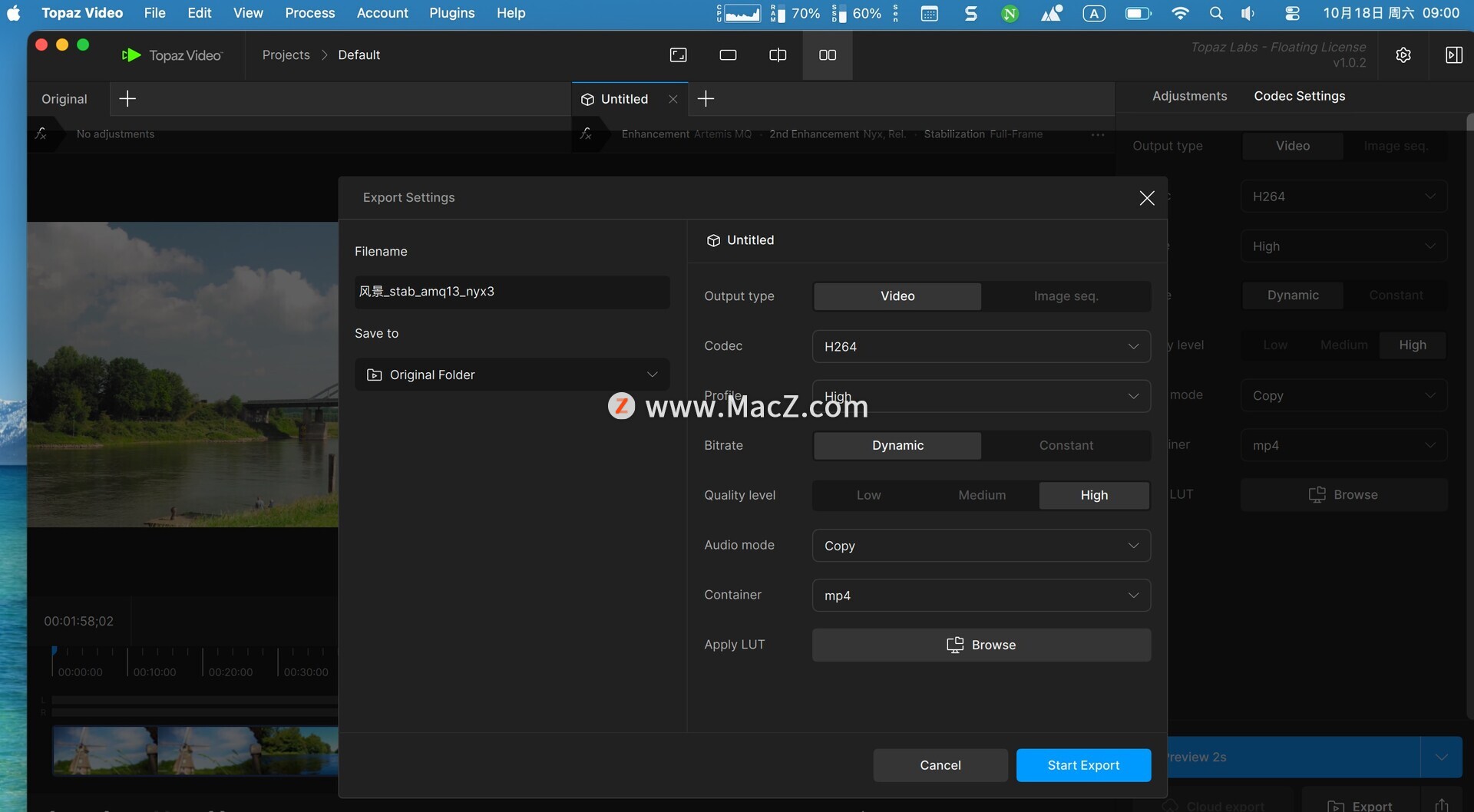
Task: Switch Bitrate to Constant
Action: 1066,446
